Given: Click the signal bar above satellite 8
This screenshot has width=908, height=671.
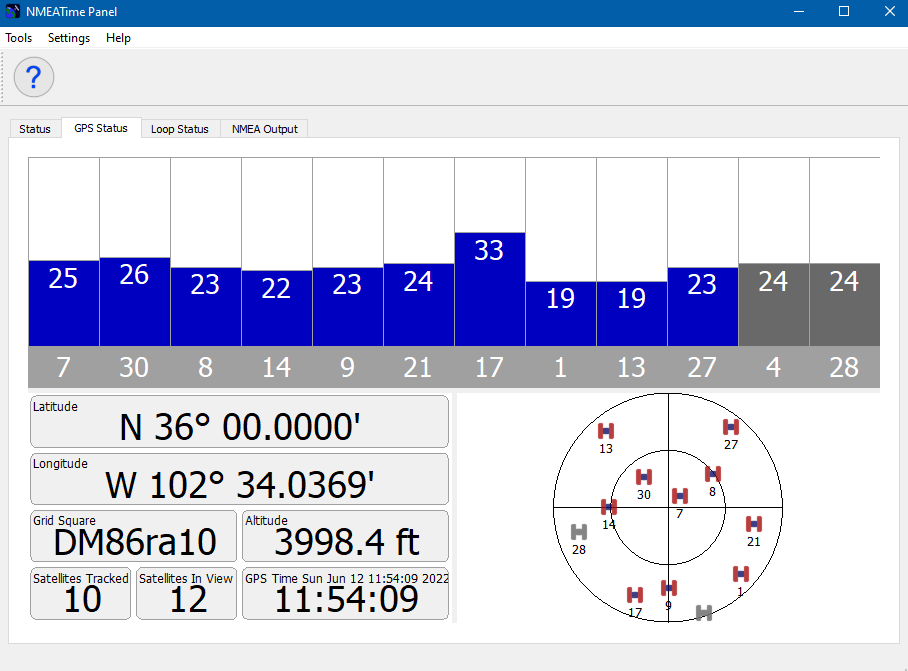Looking at the screenshot, I should pyautogui.click(x=206, y=307).
